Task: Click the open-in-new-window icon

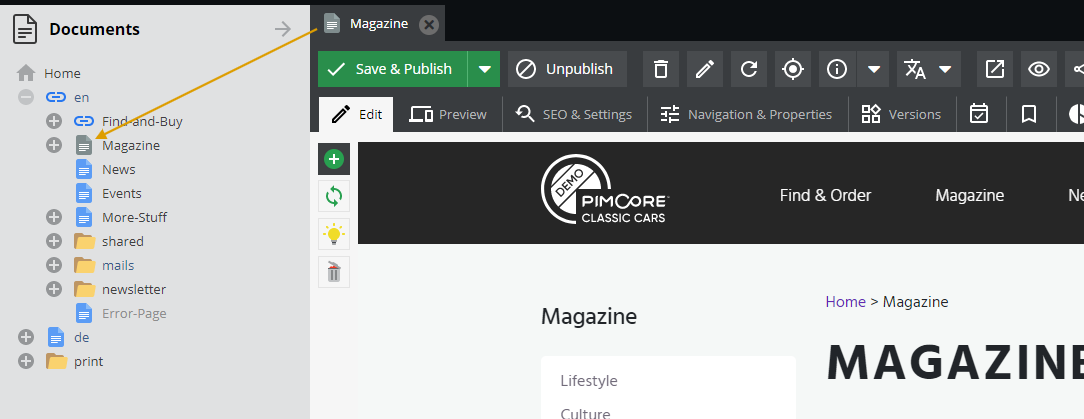Action: (x=995, y=69)
